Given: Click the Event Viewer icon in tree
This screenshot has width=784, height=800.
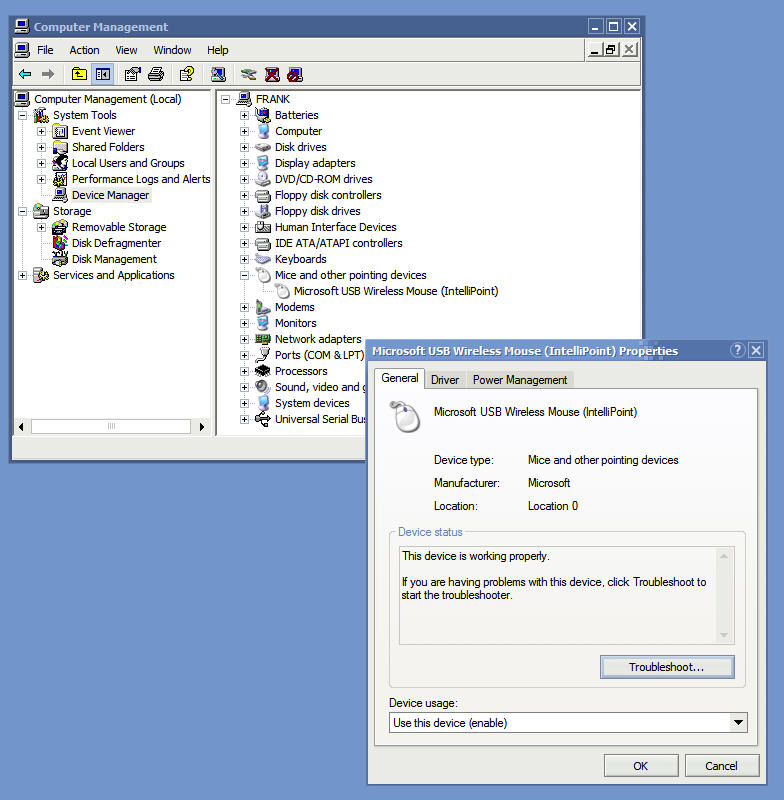Looking at the screenshot, I should point(60,131).
